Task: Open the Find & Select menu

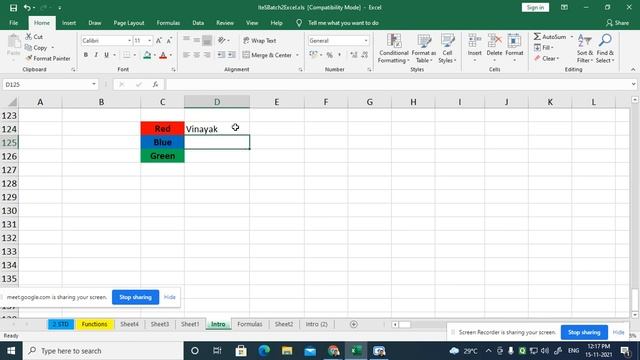Action: 605,49
